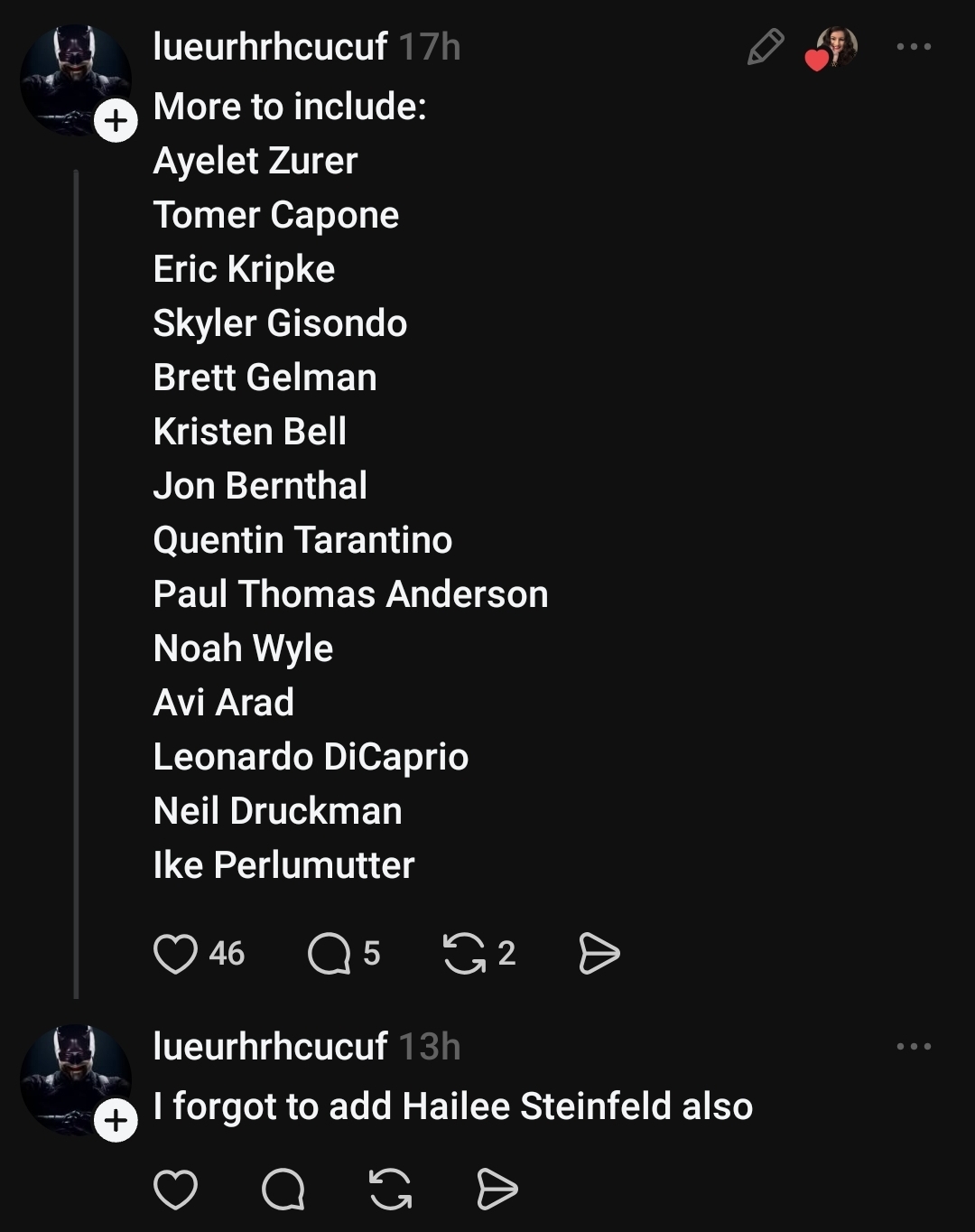The height and width of the screenshot is (1232, 975).
Task: Like the post listing more names
Action: coord(175,954)
